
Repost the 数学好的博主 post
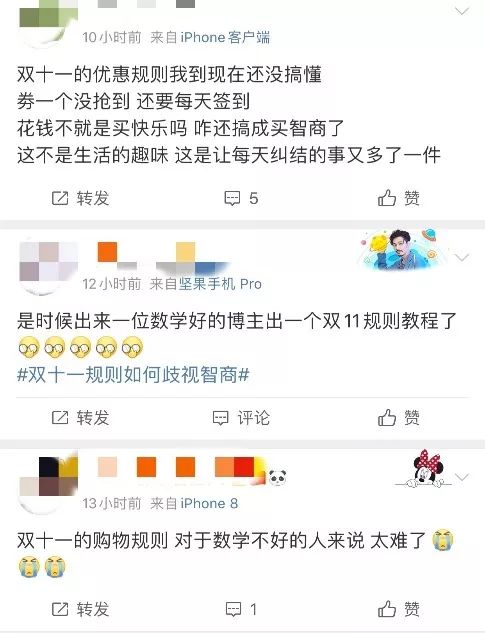(80, 417)
